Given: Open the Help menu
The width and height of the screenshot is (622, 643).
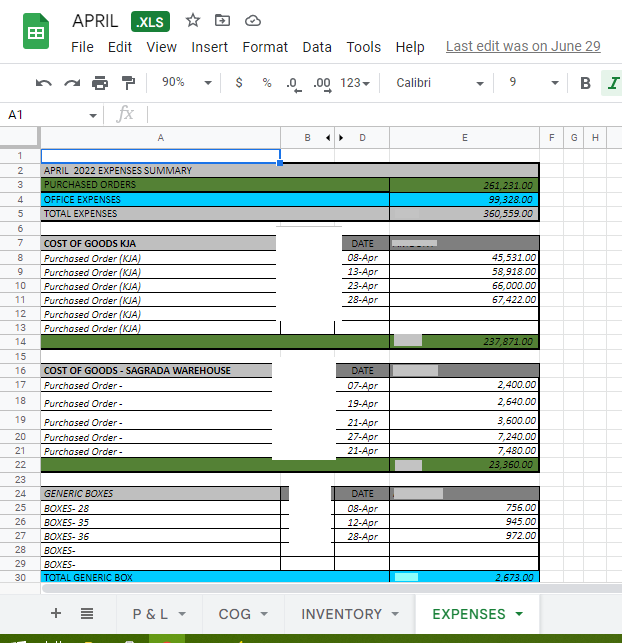Looking at the screenshot, I should point(410,47).
